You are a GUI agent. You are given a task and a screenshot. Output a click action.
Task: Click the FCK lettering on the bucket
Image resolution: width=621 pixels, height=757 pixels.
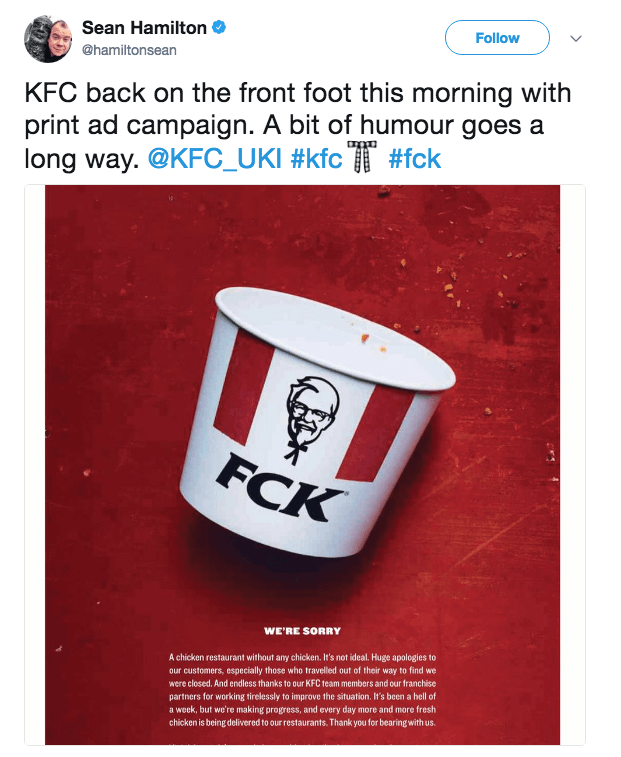click(280, 488)
